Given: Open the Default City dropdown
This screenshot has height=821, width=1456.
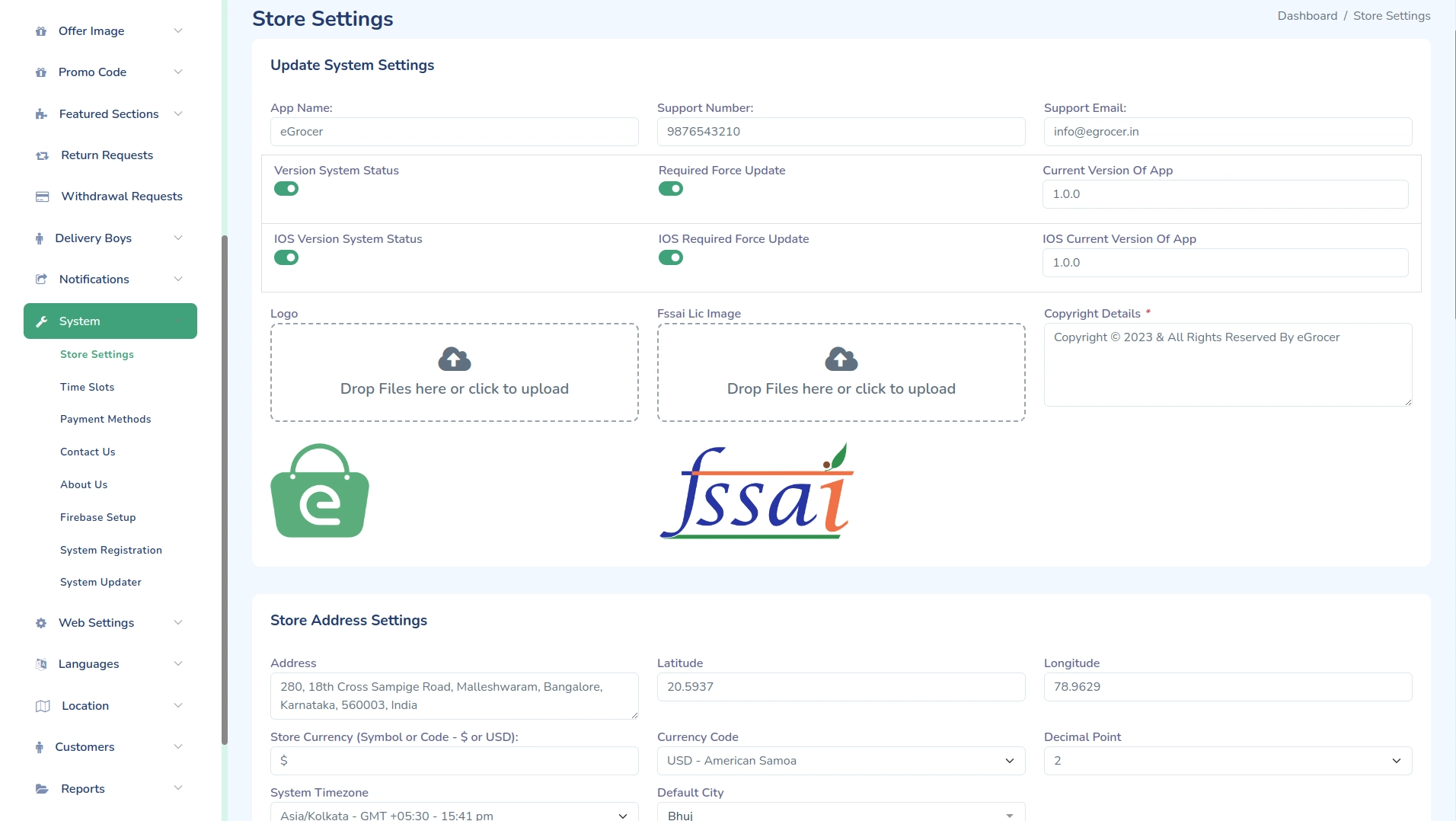Looking at the screenshot, I should point(841,812).
